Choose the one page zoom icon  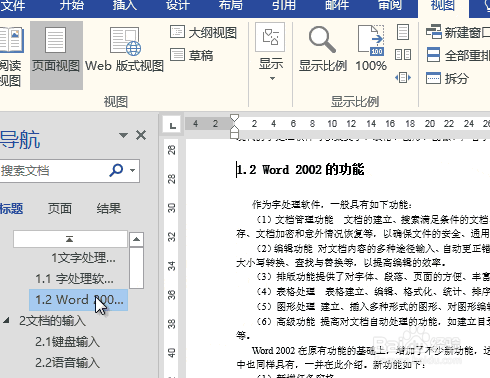403,32
